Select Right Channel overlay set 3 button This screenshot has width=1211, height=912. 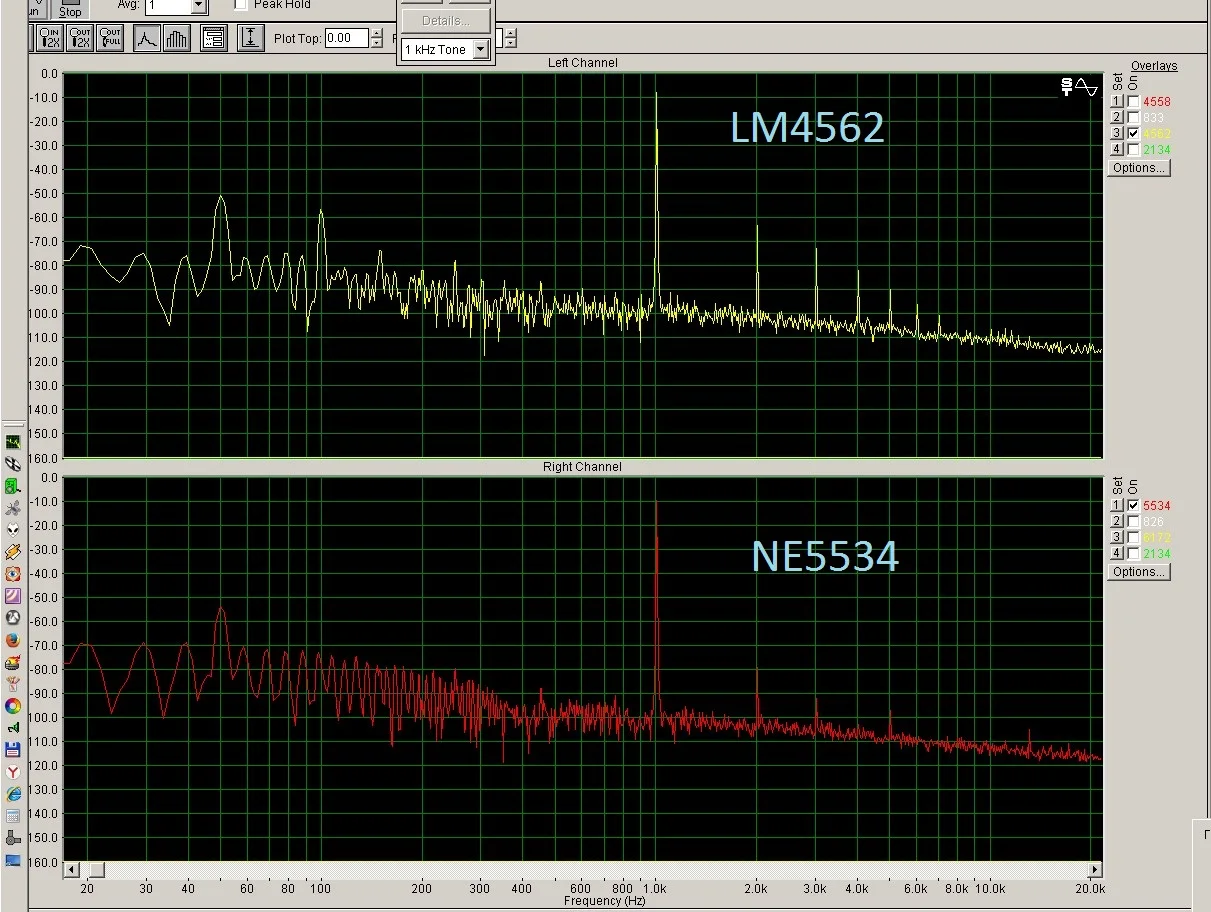coord(1117,537)
